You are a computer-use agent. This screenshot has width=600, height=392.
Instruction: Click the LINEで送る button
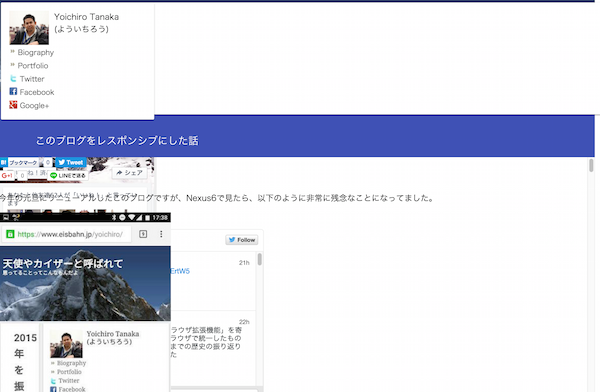pos(68,175)
